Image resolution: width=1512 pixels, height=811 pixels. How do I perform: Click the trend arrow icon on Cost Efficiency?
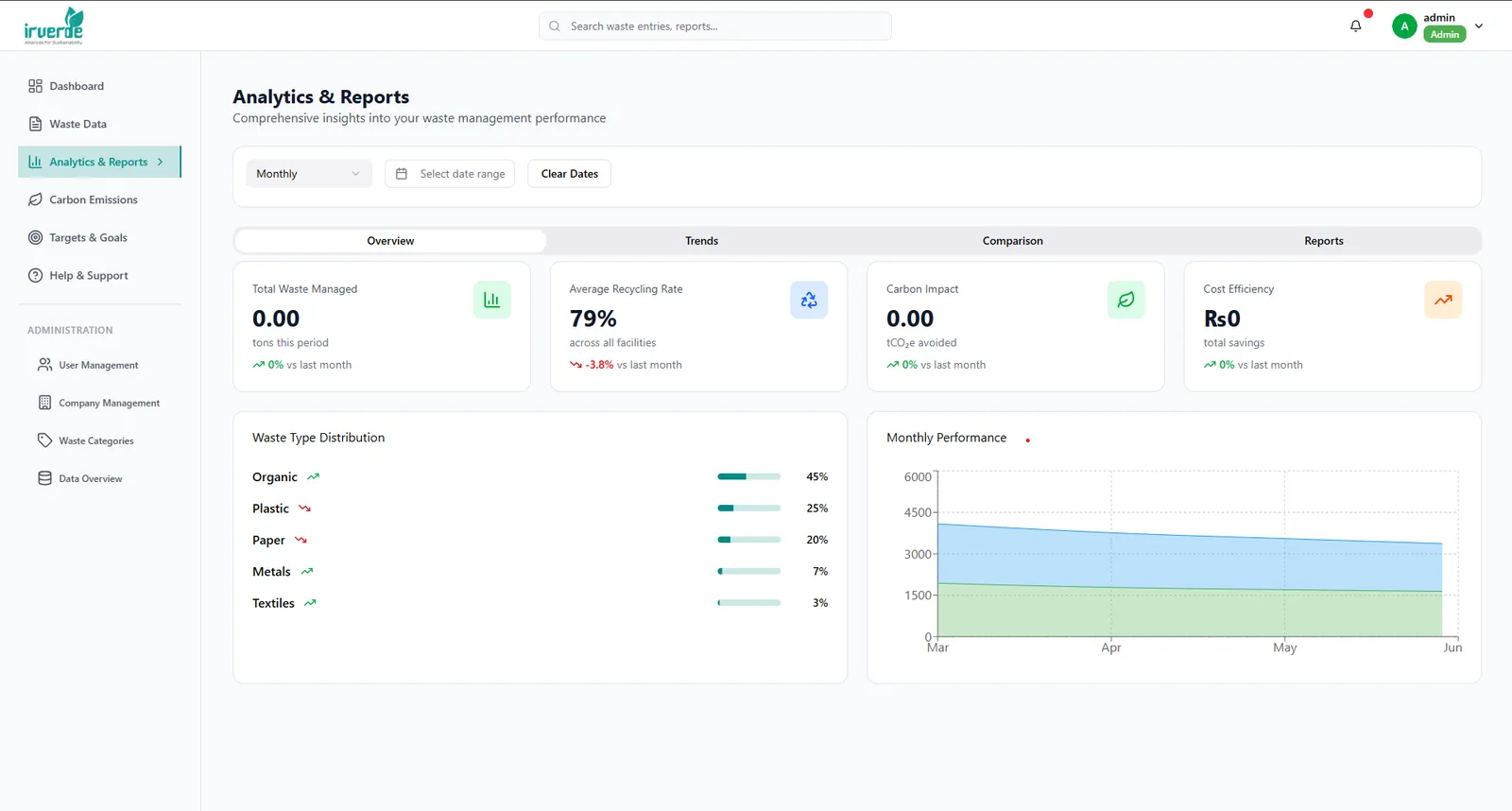coord(1443,300)
